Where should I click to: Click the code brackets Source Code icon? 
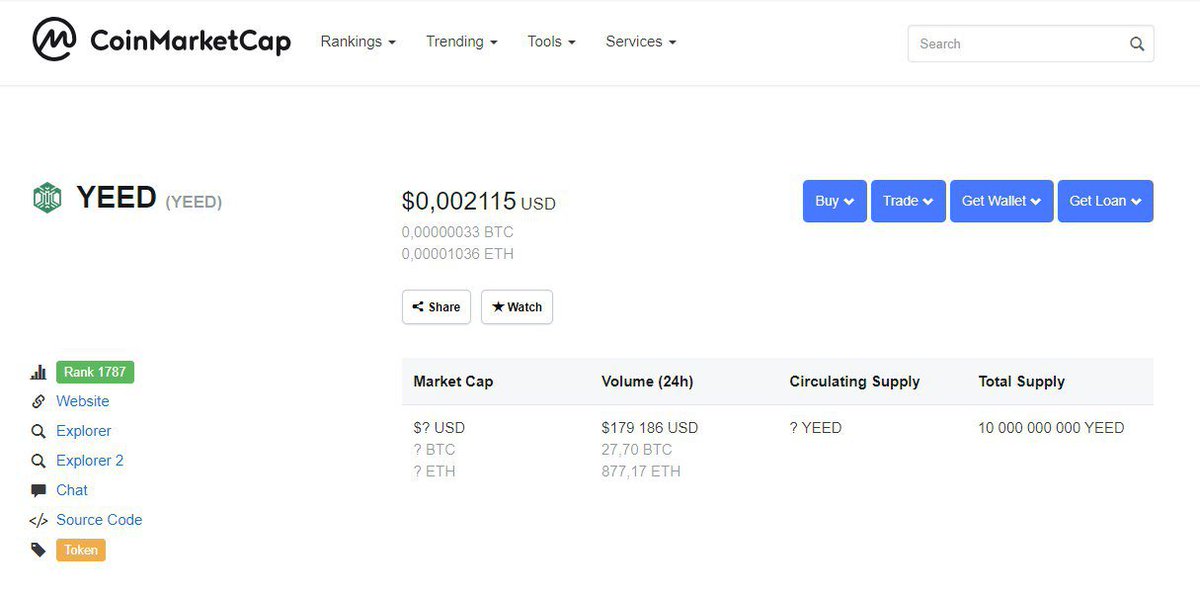pyautogui.click(x=39, y=520)
